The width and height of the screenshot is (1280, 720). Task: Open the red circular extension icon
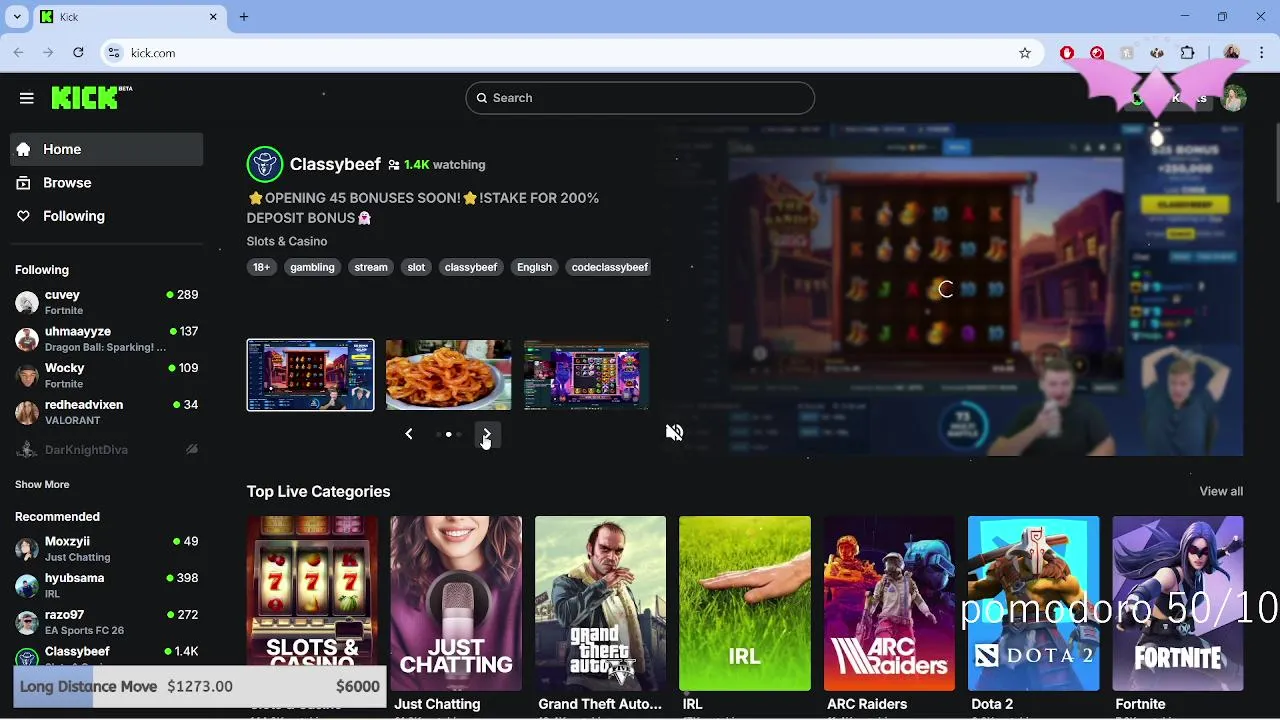pos(1097,53)
